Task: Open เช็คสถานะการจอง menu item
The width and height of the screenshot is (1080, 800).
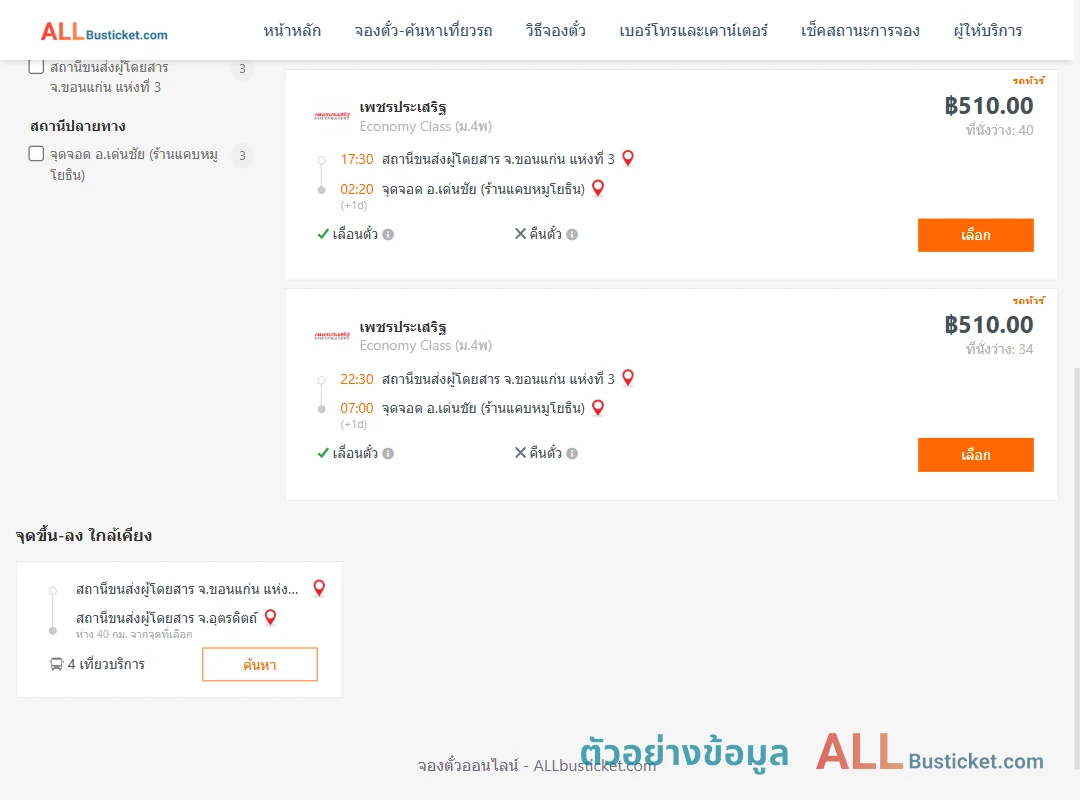Action: click(860, 31)
